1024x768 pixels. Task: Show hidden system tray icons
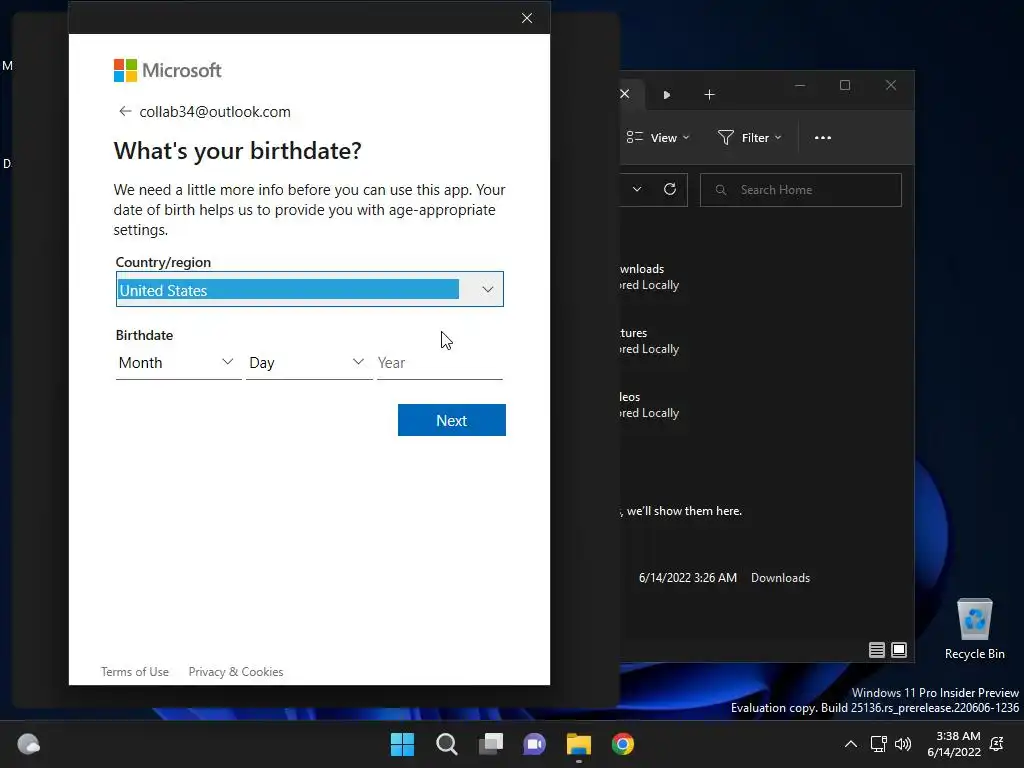point(850,744)
